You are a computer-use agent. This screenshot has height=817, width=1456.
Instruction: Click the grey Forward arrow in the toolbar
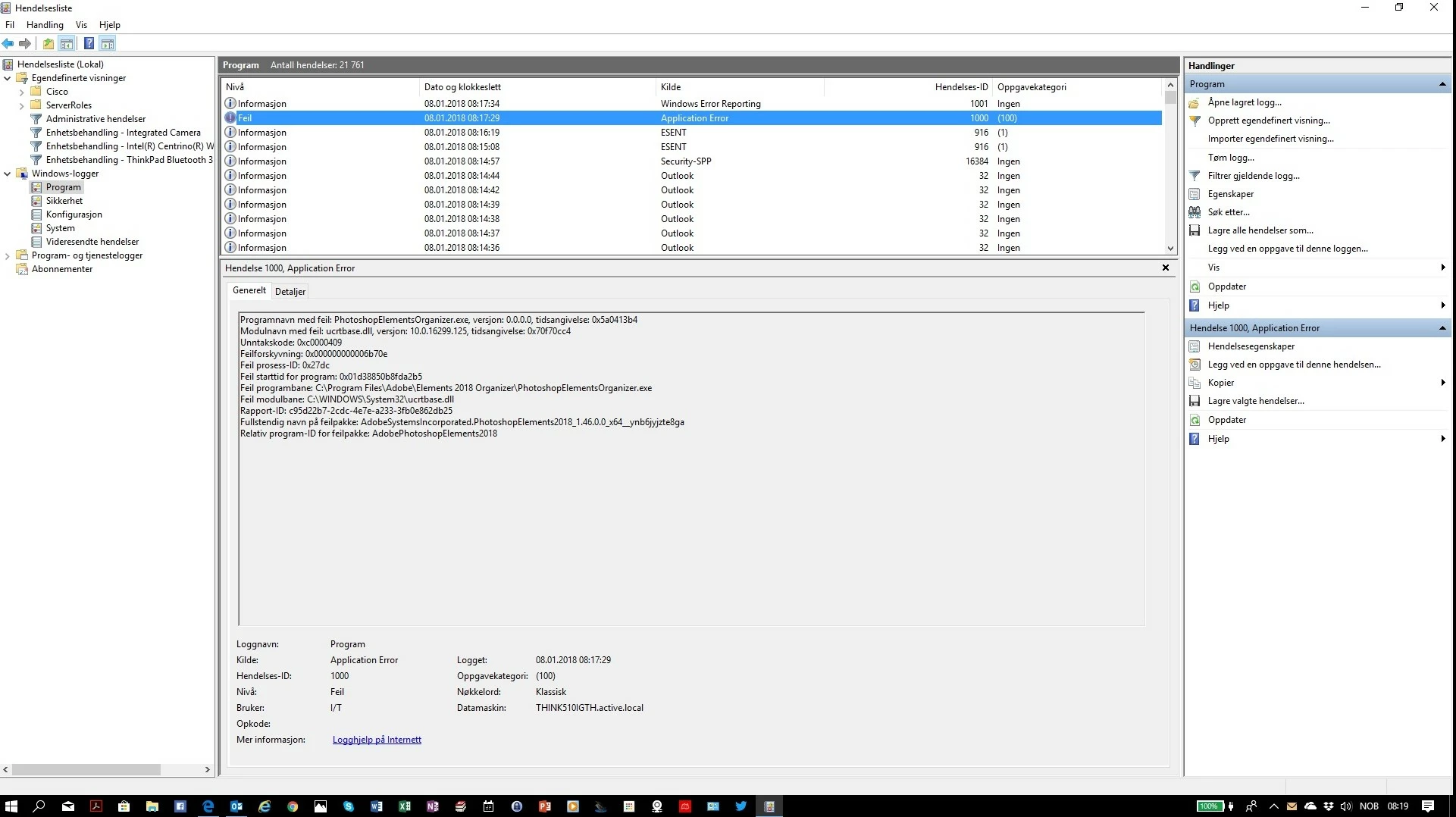[x=25, y=44]
